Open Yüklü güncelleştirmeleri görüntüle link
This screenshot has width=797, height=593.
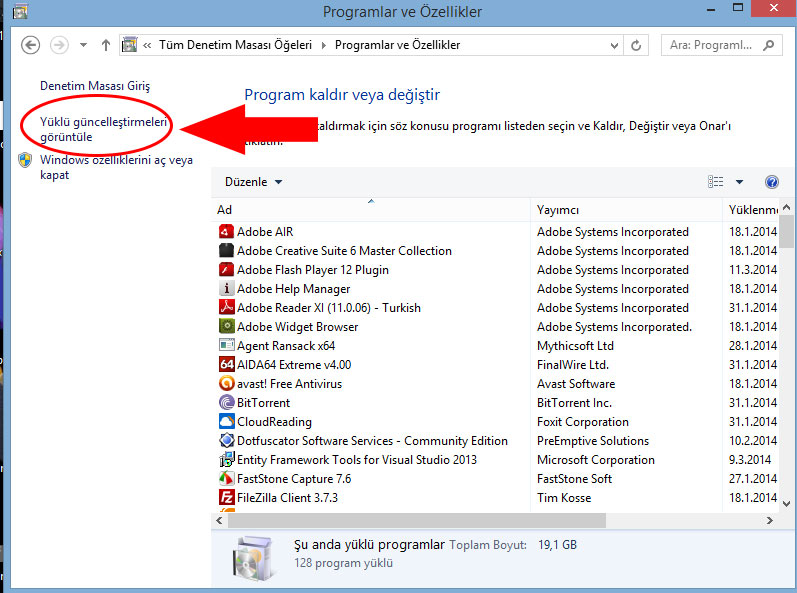tap(103, 130)
